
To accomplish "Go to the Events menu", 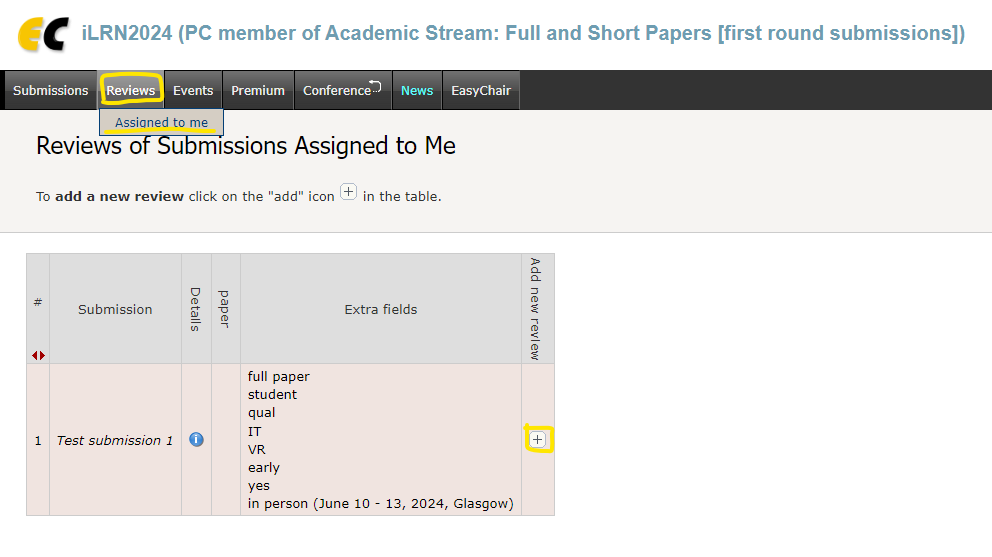I will pos(193,90).
